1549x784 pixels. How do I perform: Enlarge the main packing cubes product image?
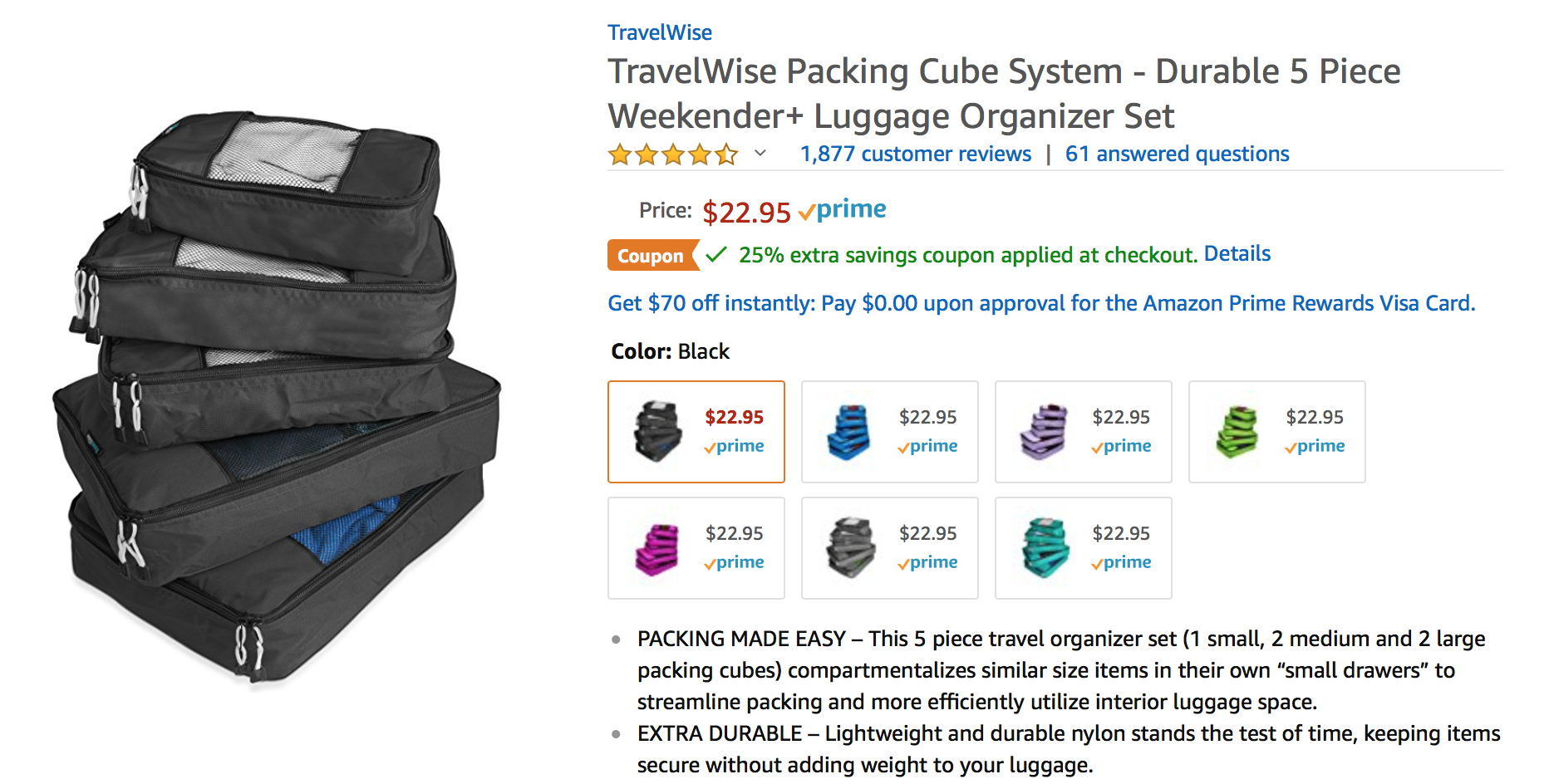pyautogui.click(x=277, y=400)
